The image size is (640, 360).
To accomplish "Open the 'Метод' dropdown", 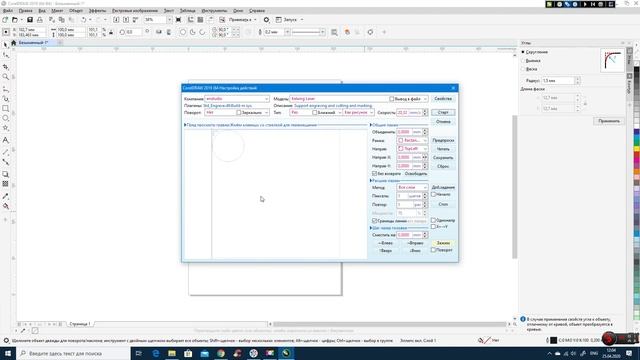I will point(412,187).
